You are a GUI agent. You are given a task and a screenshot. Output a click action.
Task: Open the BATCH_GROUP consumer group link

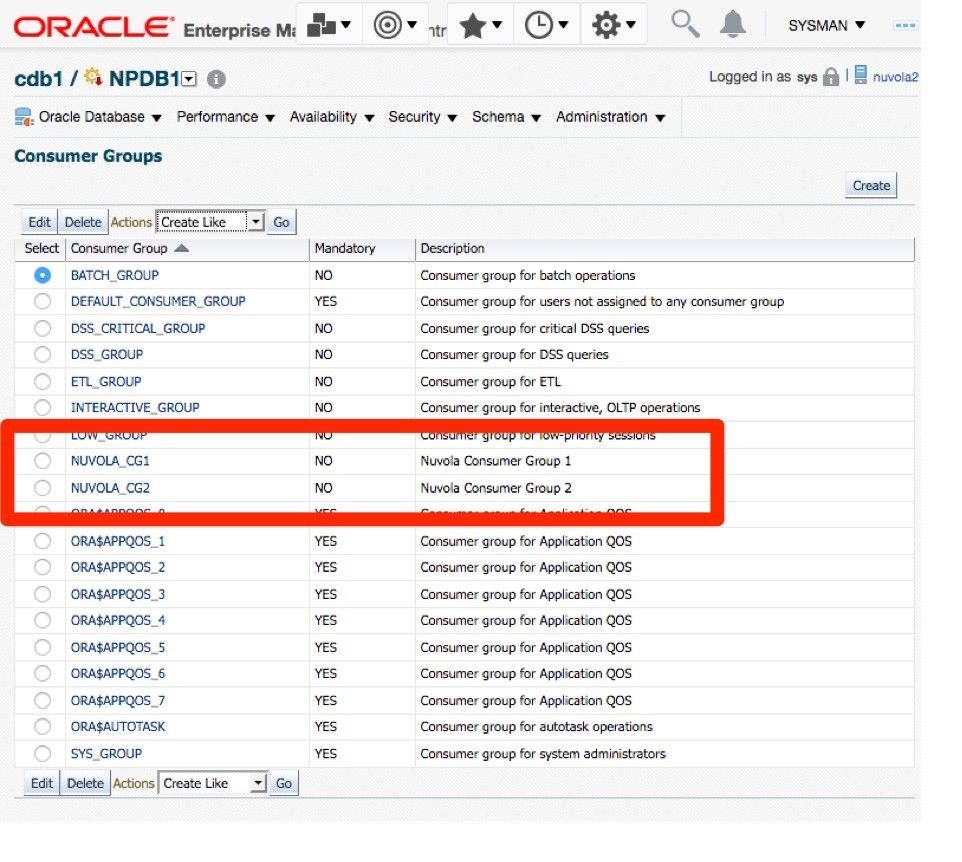point(115,275)
